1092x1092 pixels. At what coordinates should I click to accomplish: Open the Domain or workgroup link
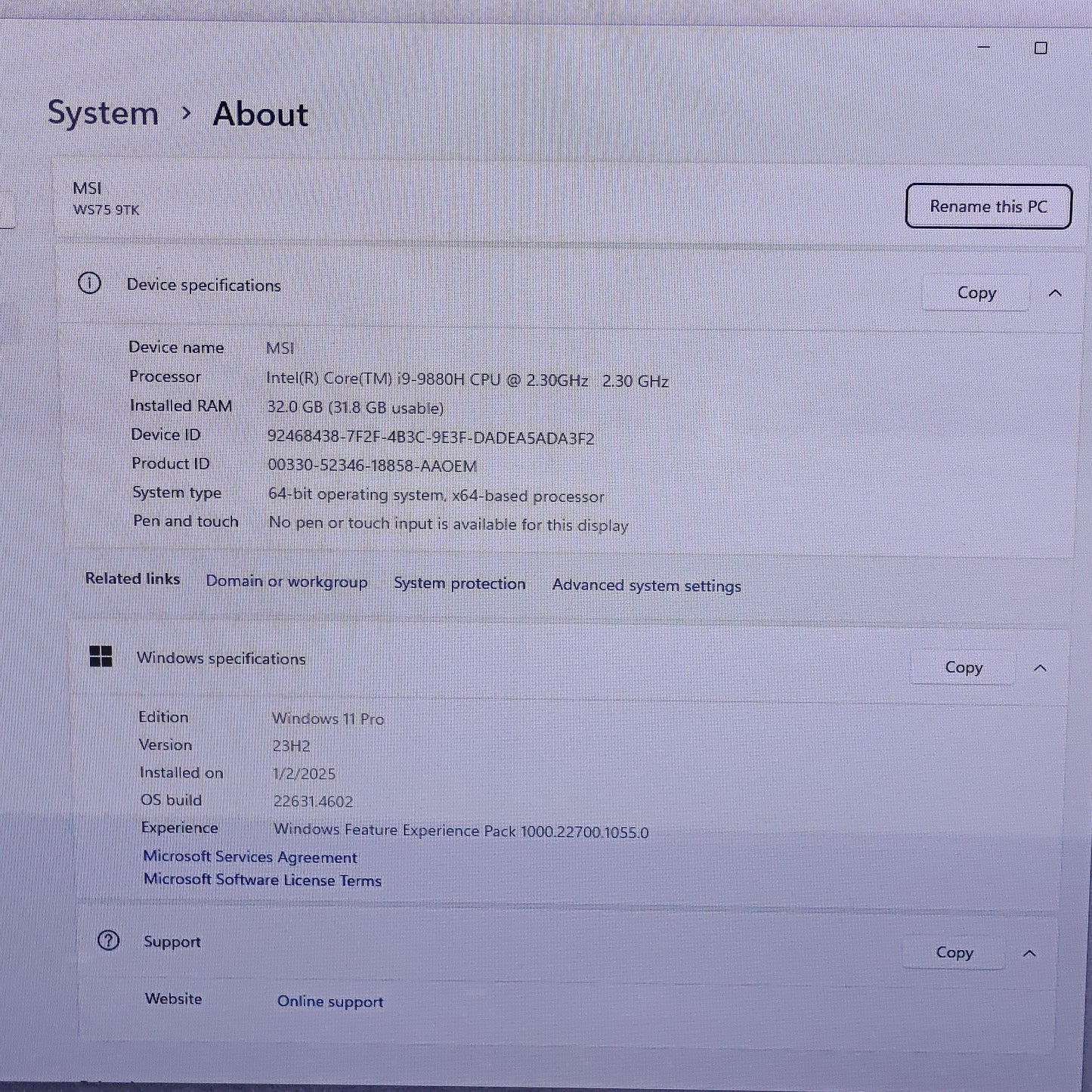click(286, 581)
